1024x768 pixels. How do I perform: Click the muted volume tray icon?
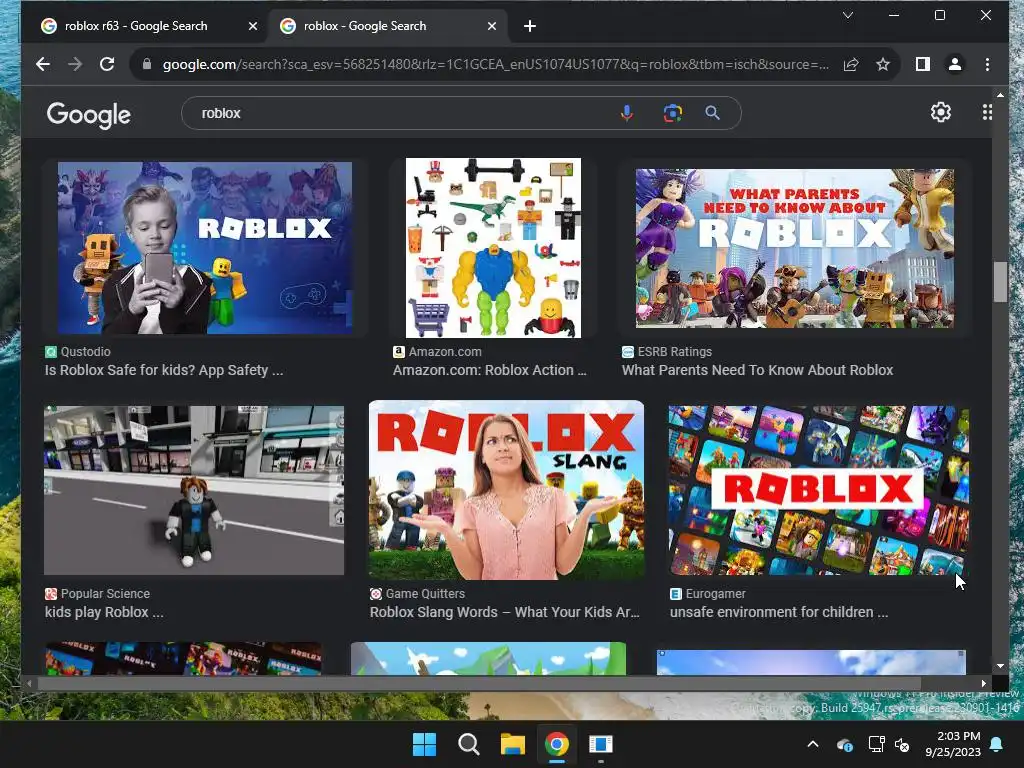point(903,744)
